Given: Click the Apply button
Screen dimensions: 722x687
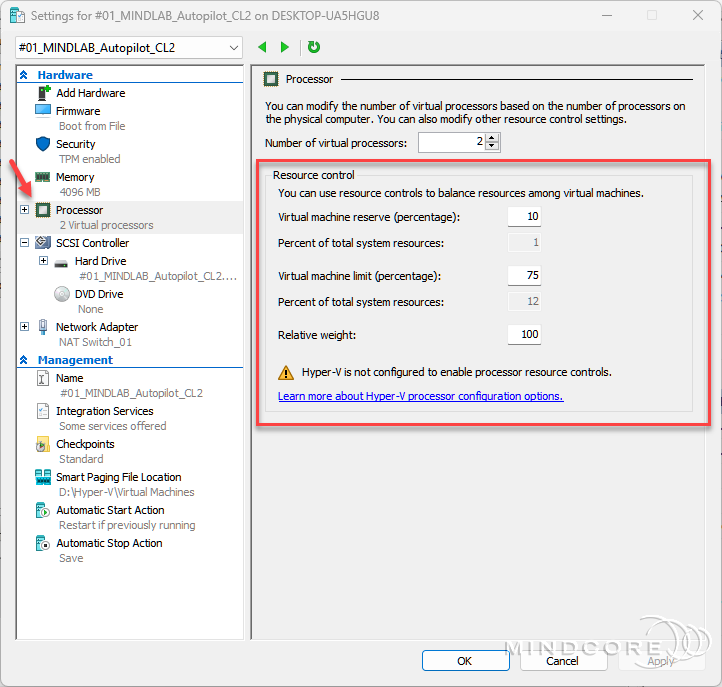Looking at the screenshot, I should pyautogui.click(x=661, y=661).
